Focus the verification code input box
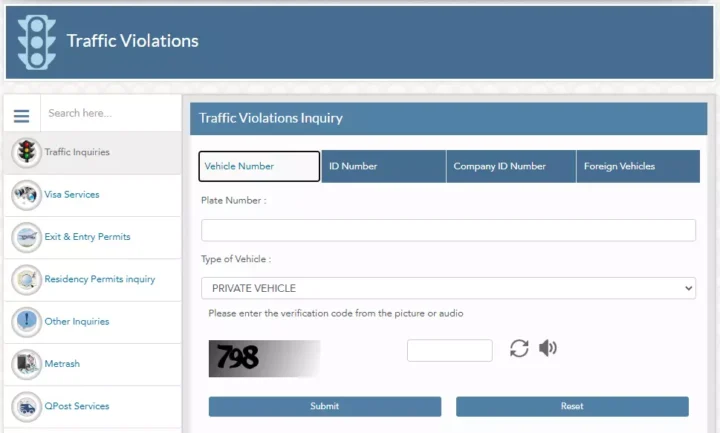This screenshot has width=720, height=433. (450, 350)
